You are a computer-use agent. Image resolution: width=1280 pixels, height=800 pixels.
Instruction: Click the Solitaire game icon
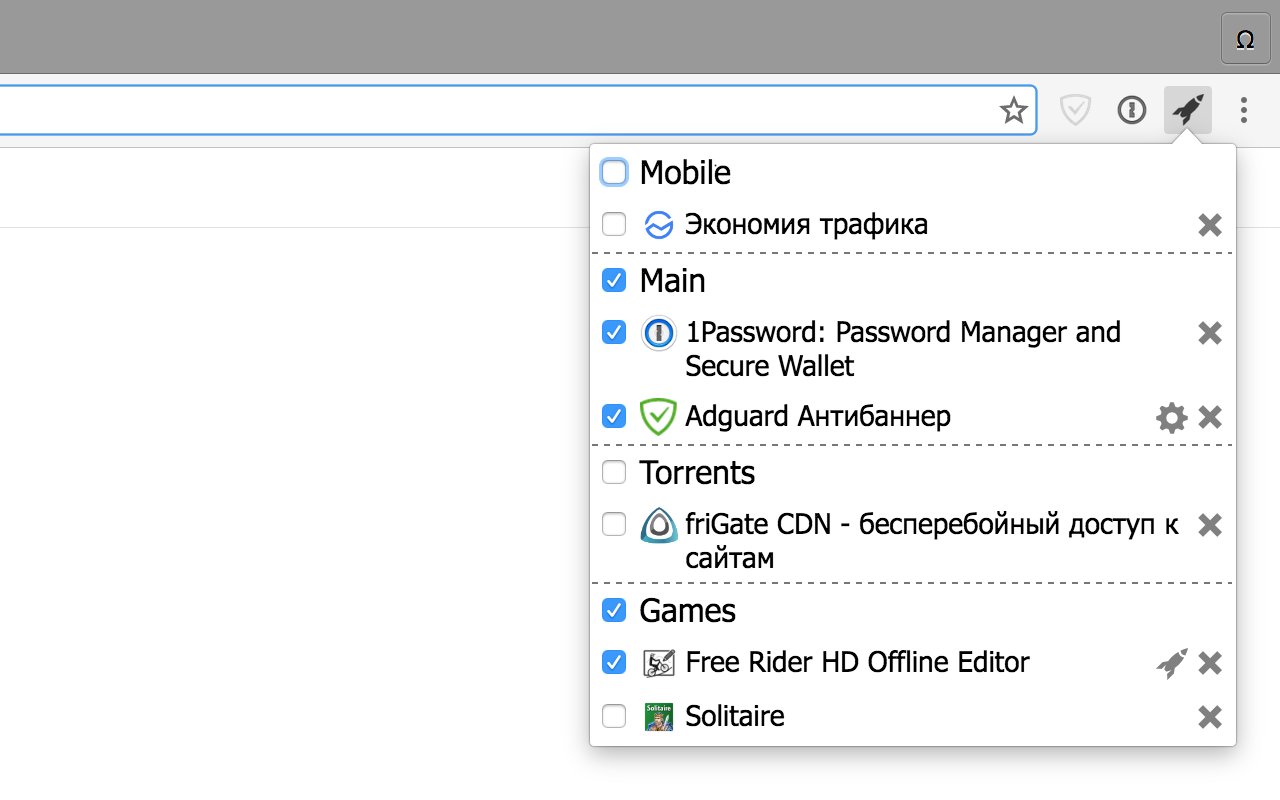(658, 717)
